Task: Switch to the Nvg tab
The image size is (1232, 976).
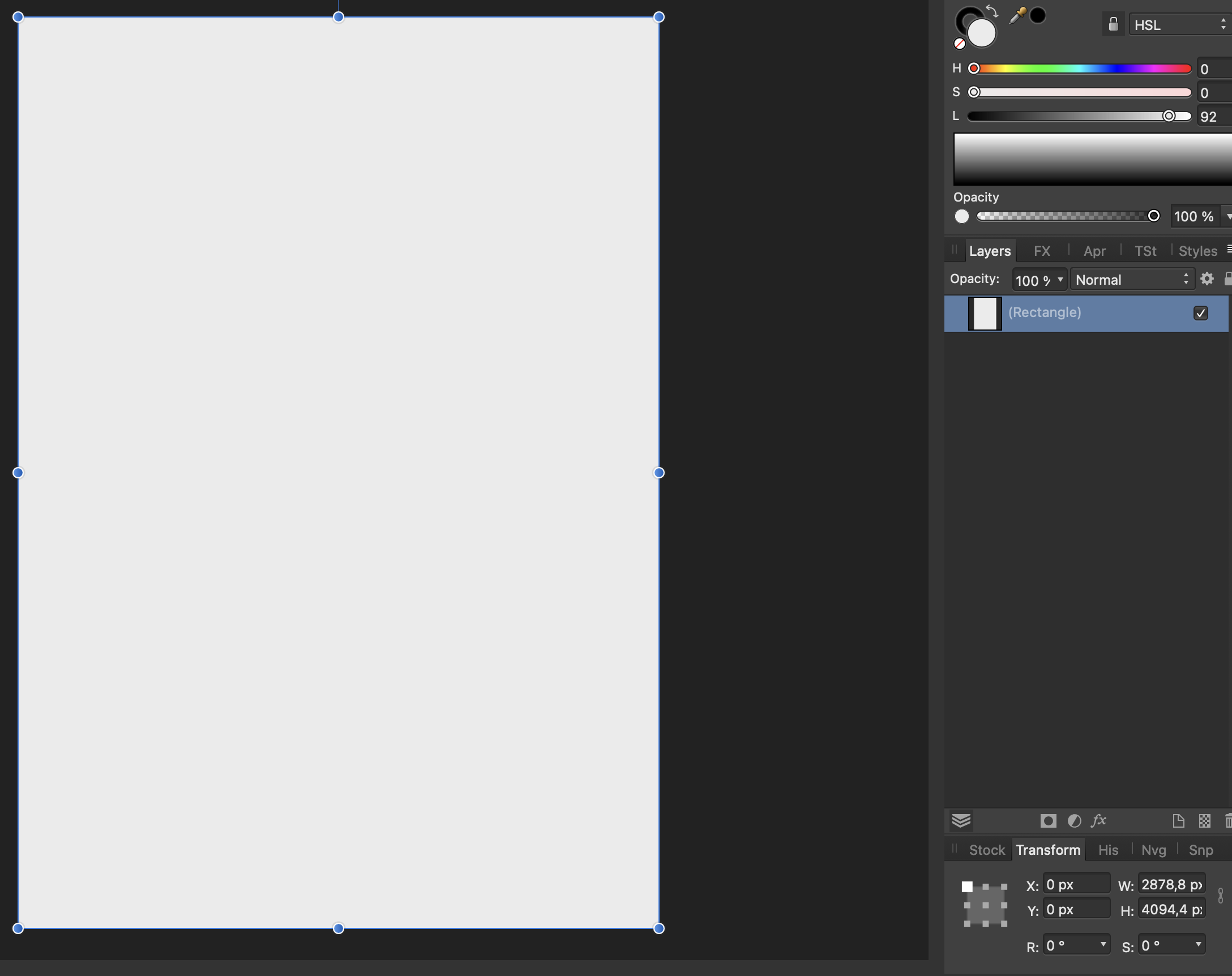Action: click(x=1153, y=850)
